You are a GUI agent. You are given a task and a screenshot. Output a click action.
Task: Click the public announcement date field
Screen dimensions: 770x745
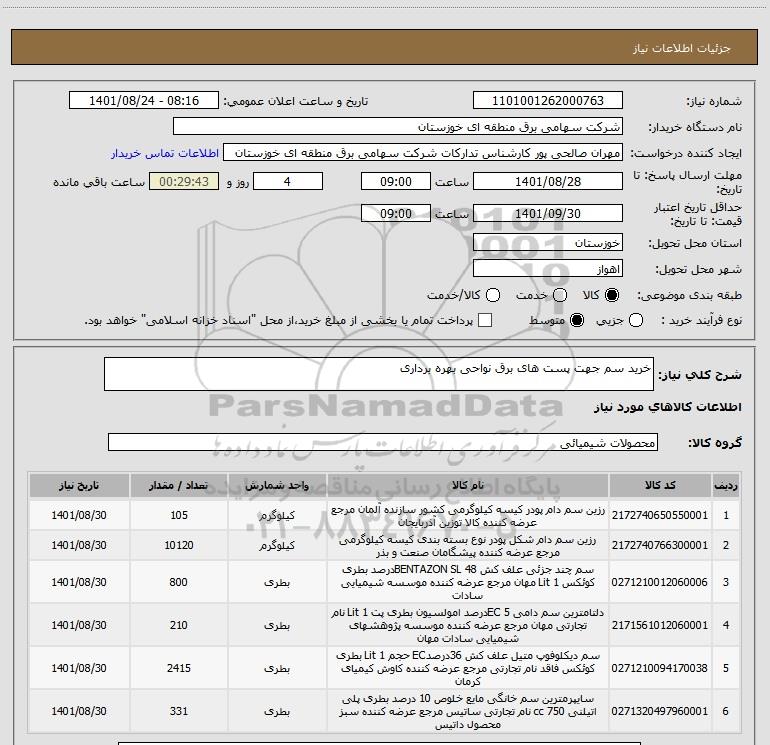coord(144,101)
